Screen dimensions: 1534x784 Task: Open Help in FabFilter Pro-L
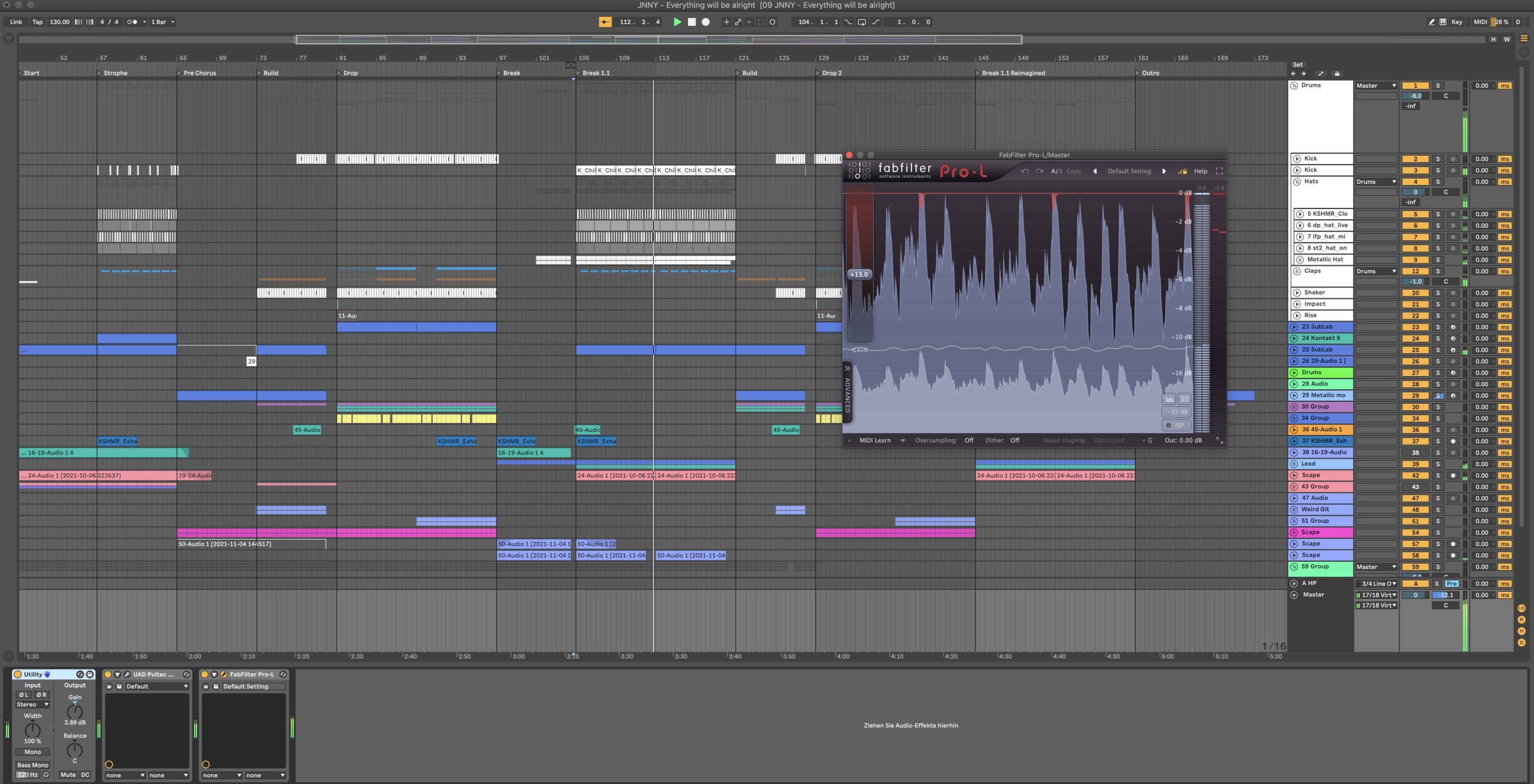click(x=1201, y=171)
